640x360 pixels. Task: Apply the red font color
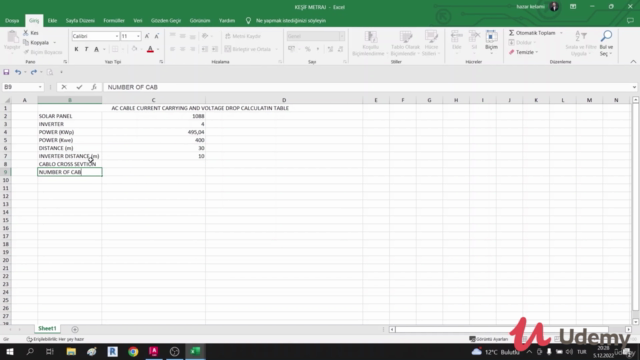(150, 49)
